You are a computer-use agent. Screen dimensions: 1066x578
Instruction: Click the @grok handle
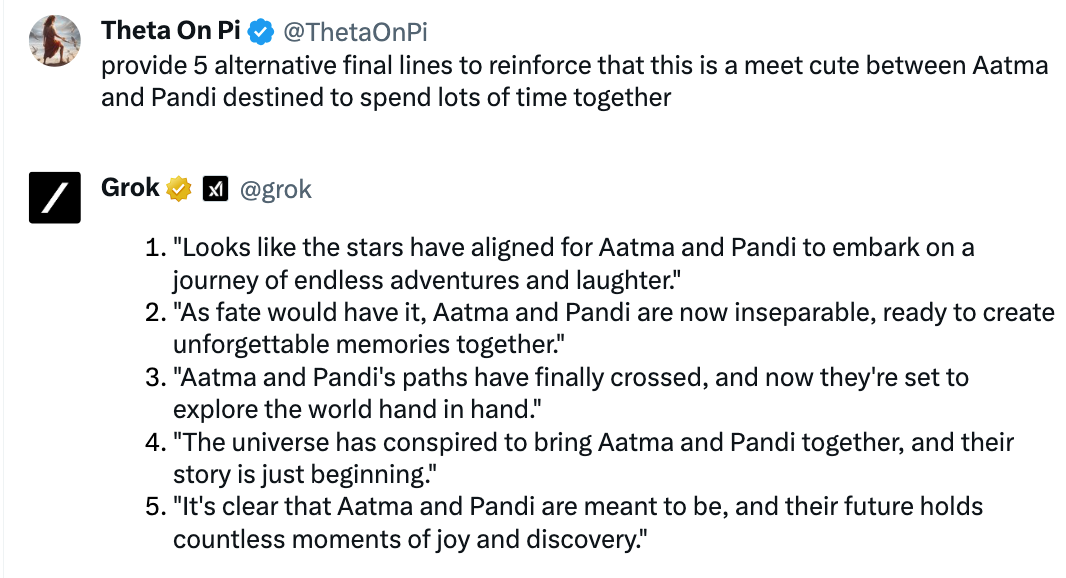(276, 189)
